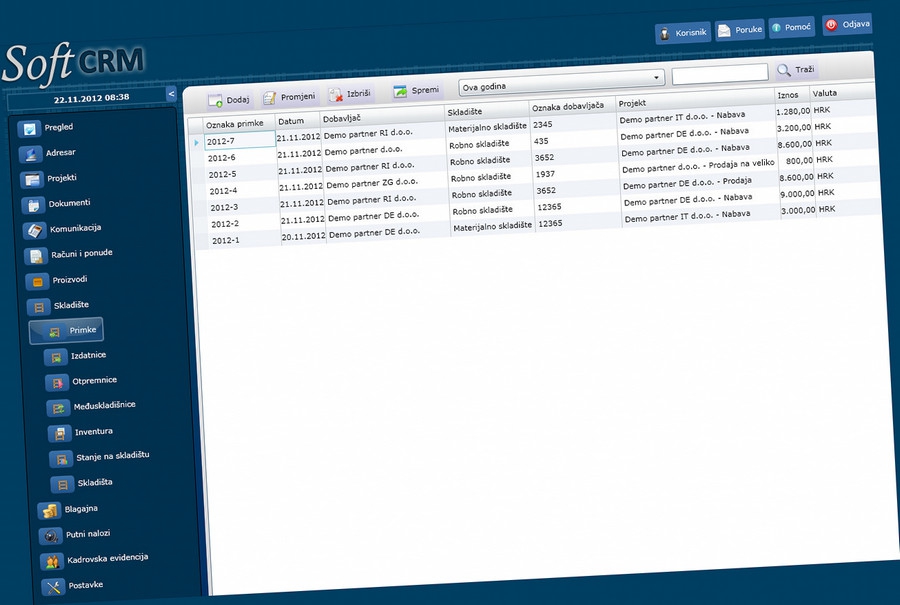The image size is (900, 605).
Task: Open the Projekti sidebar icon
Action: click(32, 180)
